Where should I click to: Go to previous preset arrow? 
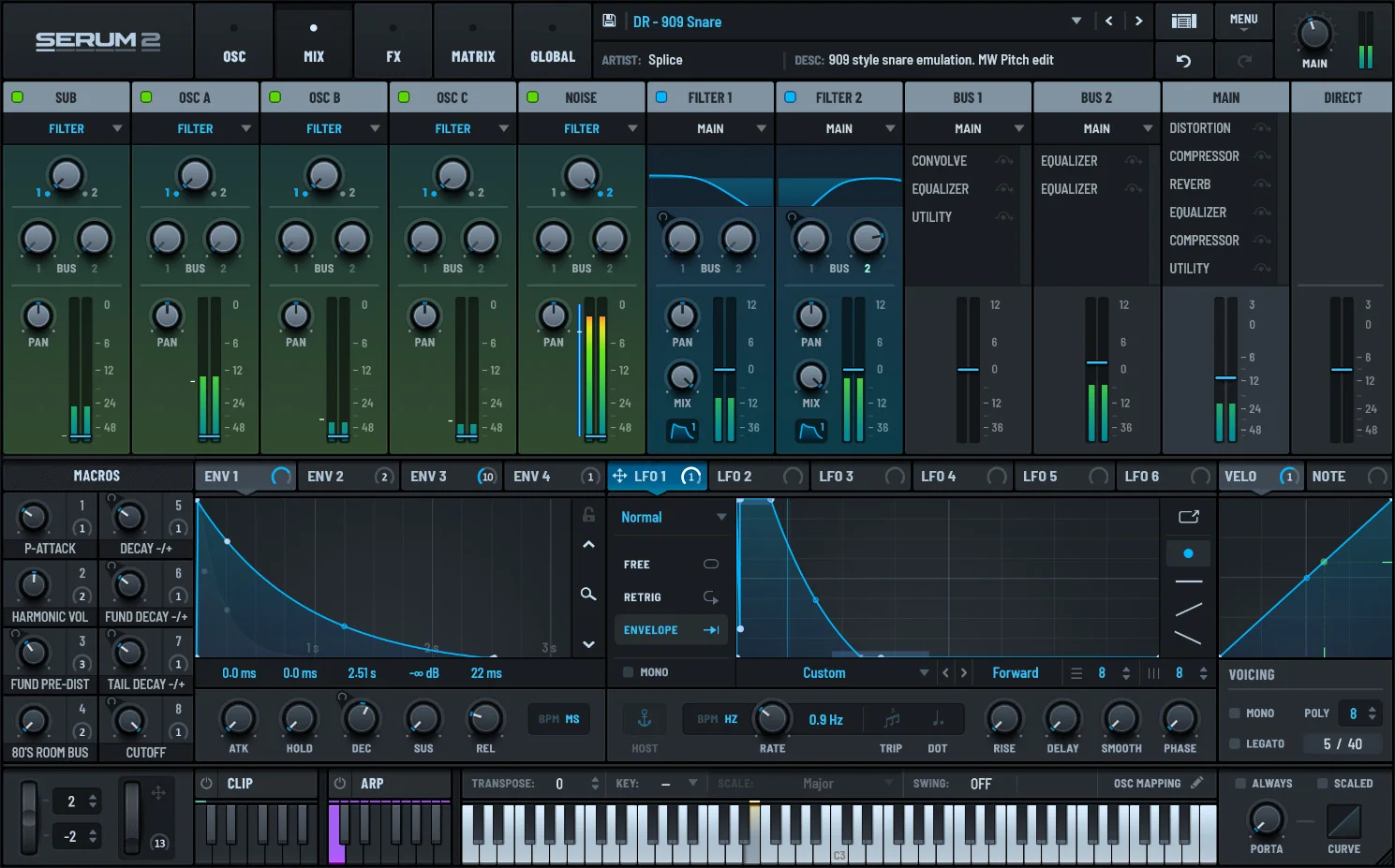pyautogui.click(x=1108, y=21)
